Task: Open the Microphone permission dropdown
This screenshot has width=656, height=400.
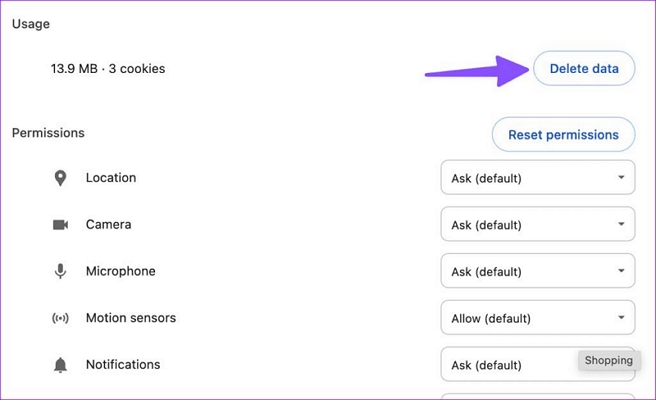Action: (537, 271)
